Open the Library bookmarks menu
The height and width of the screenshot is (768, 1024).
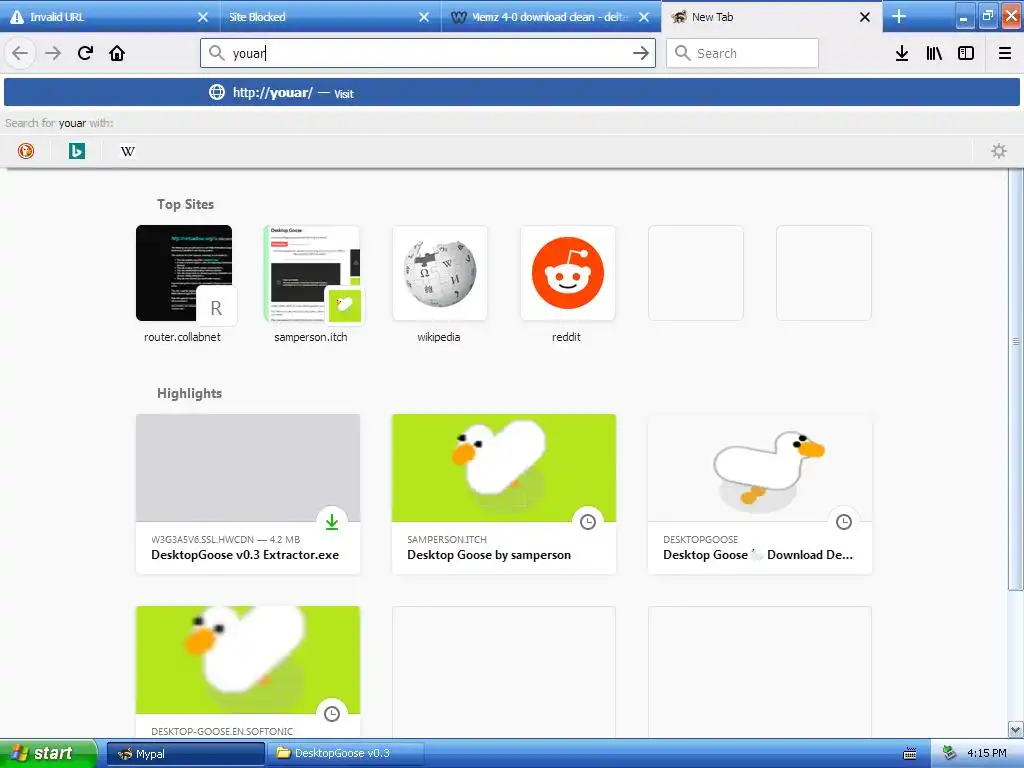934,53
